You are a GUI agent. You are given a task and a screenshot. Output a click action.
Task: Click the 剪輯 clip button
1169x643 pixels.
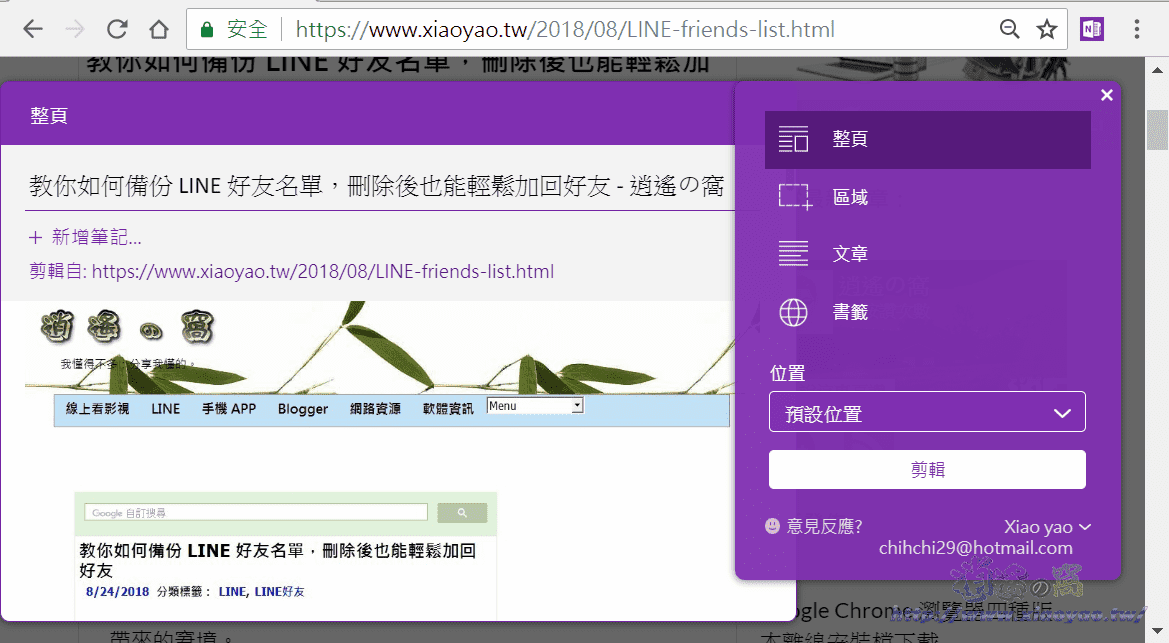pyautogui.click(x=926, y=469)
